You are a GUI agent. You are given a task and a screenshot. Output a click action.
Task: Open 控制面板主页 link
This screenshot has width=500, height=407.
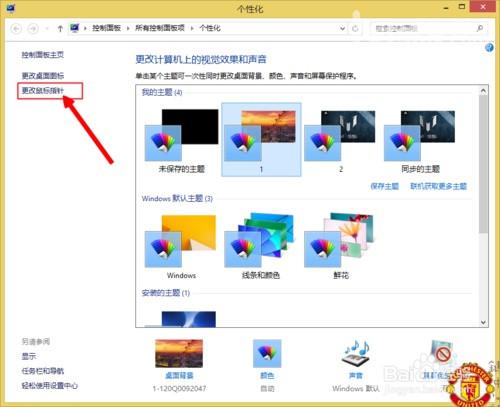(43, 55)
